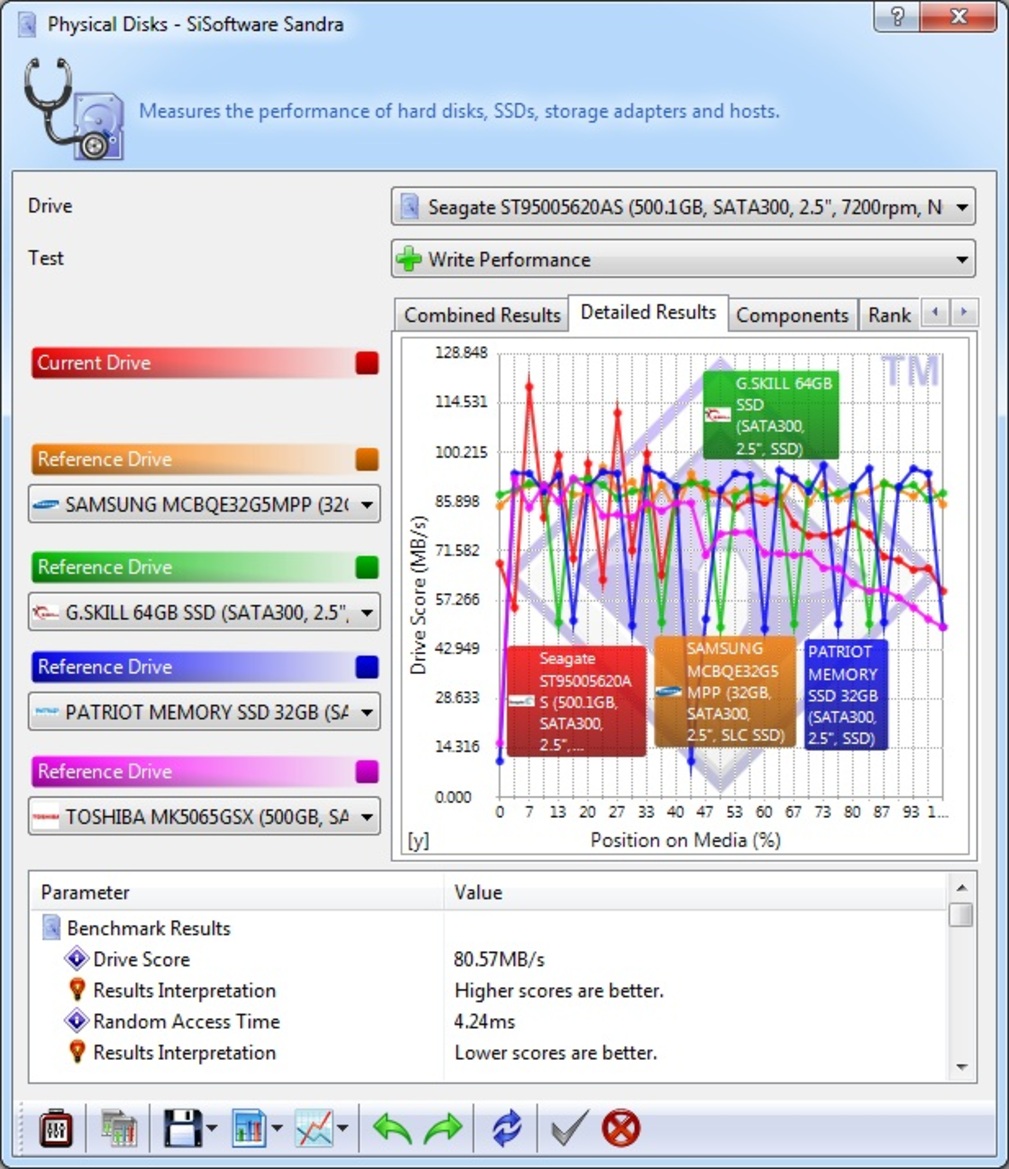Open the G.SKILL 64GB SSD reference dropdown
The height and width of the screenshot is (1169, 1009).
point(204,612)
